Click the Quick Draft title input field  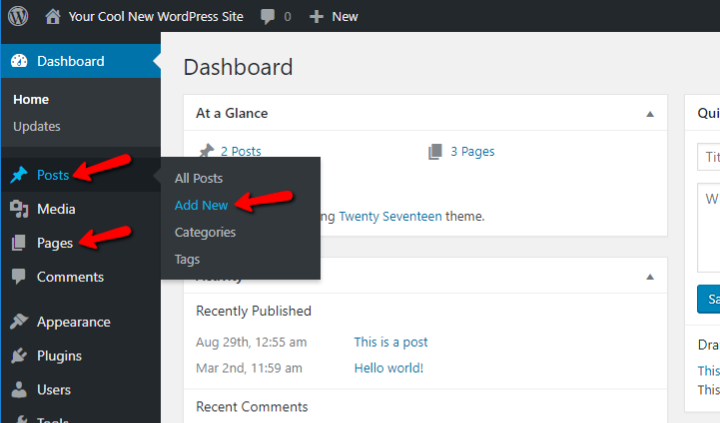point(709,157)
